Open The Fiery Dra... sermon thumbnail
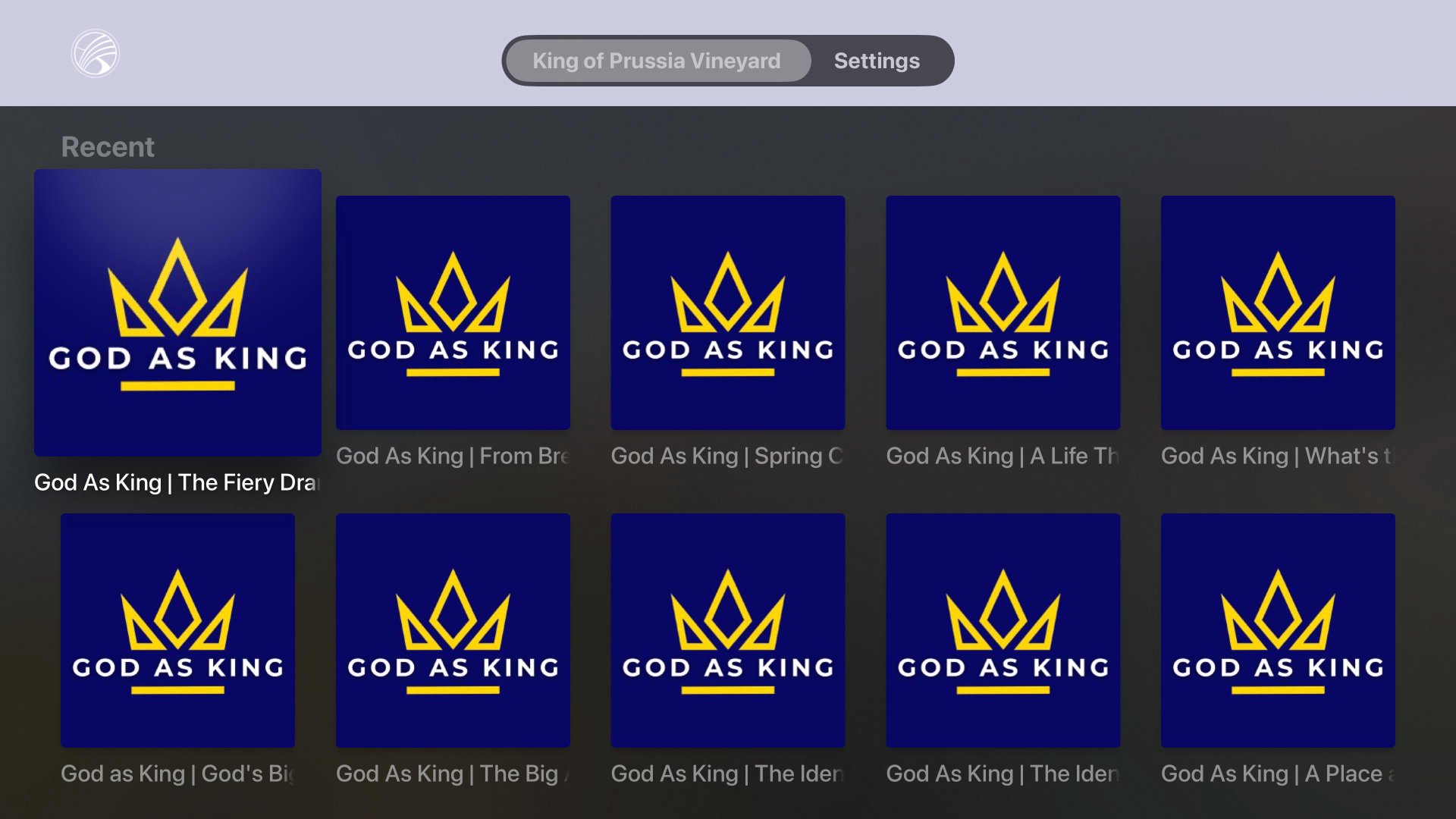 pos(177,312)
